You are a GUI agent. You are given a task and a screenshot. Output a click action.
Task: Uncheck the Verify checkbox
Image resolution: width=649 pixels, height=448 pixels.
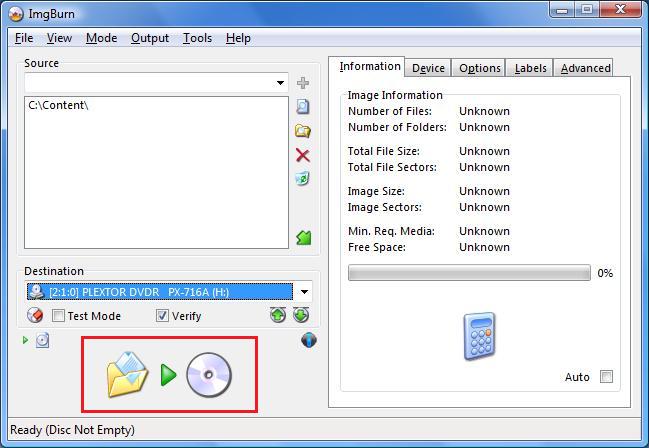coord(163,316)
